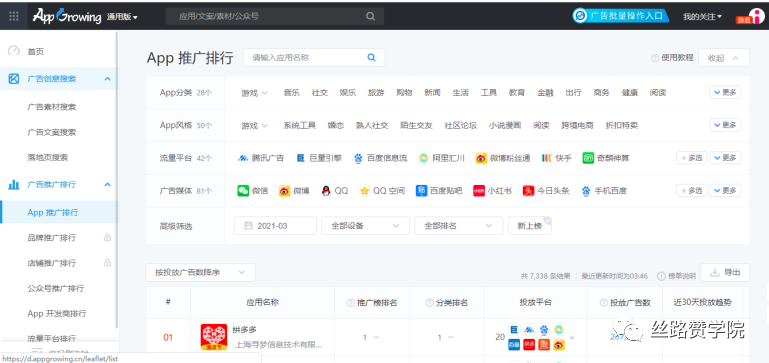The image size is (769, 363).
Task: Select the 腾讯广告 platform icon
Action: coord(242,158)
